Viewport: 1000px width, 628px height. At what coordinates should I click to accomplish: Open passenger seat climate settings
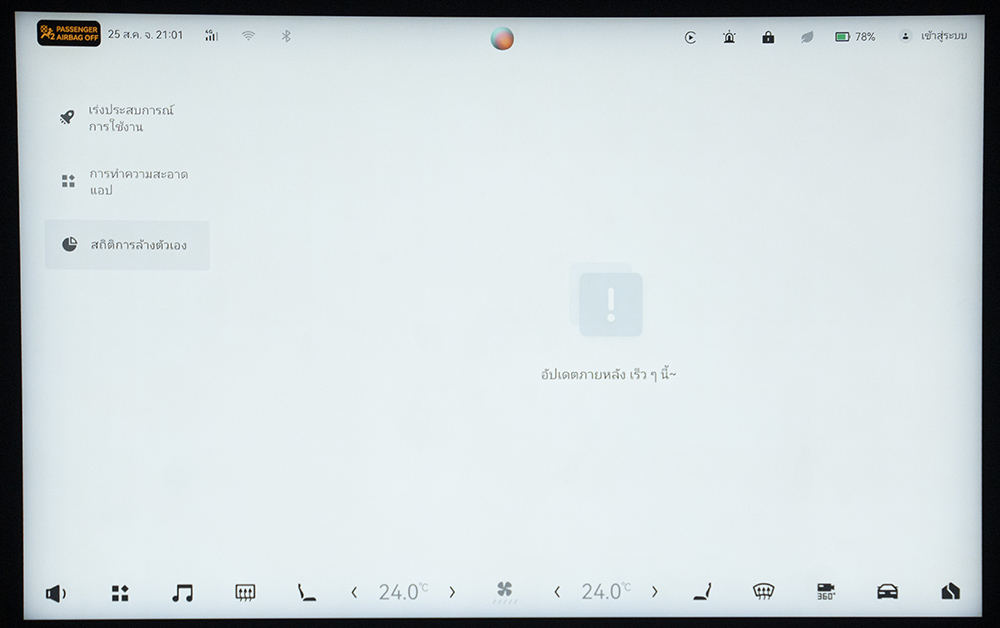click(x=702, y=592)
